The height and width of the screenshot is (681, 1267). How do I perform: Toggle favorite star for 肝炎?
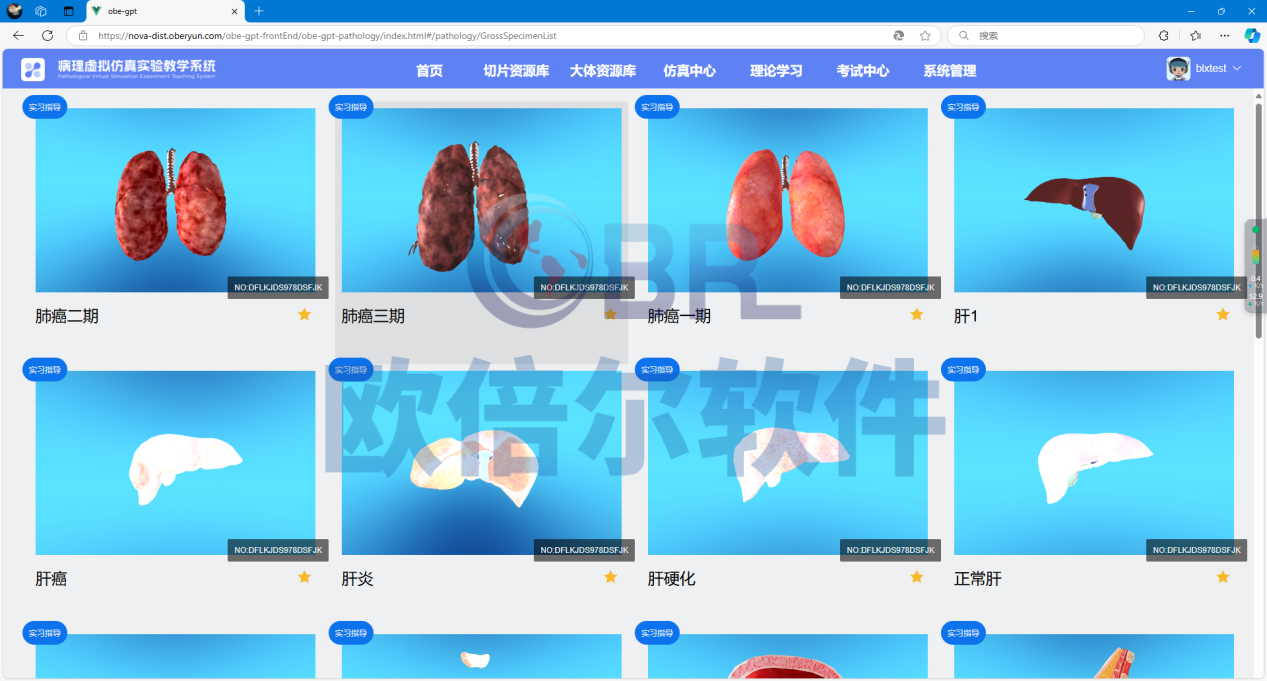(611, 577)
